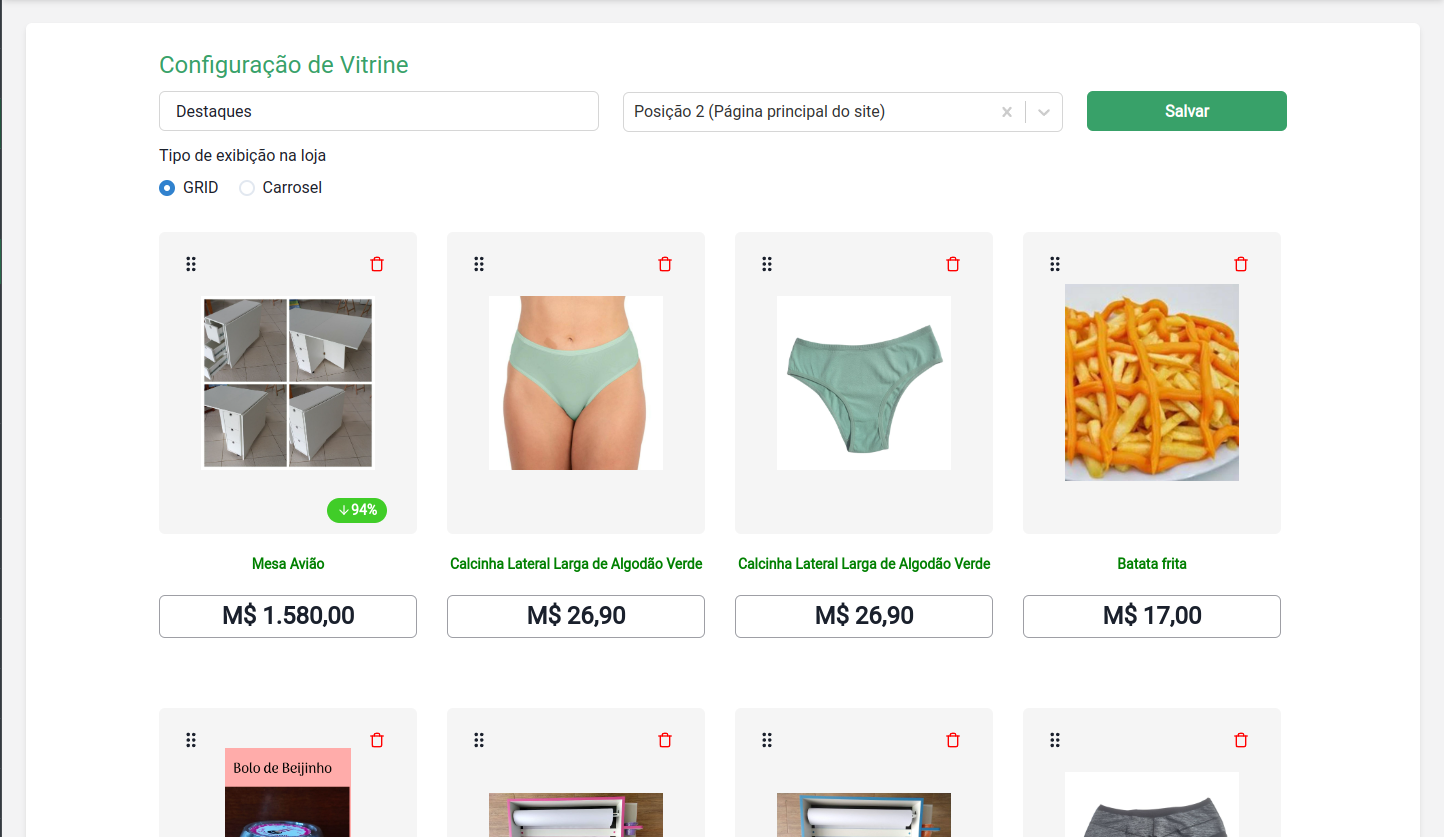
Task: Switch display type to Carrosel
Action: coord(246,187)
